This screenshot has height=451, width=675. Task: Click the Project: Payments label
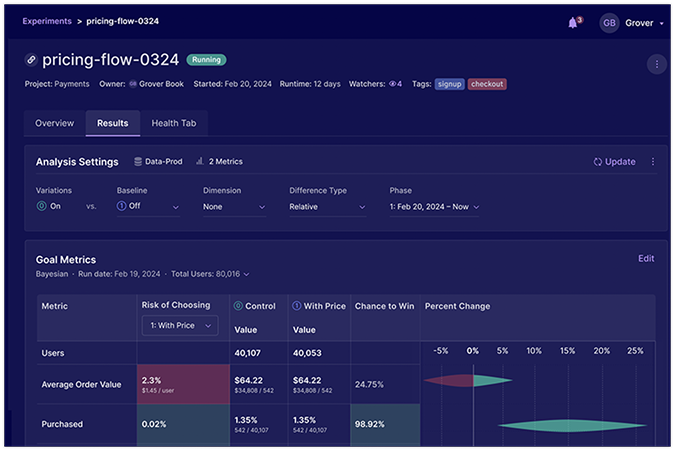[x=57, y=84]
